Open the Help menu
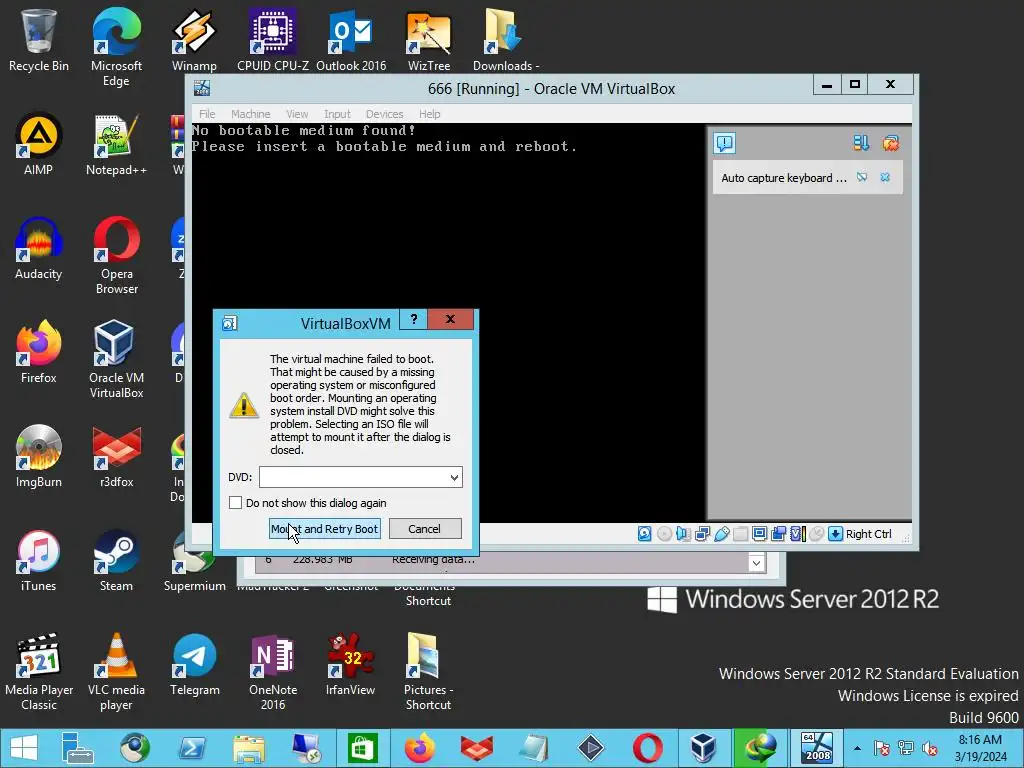This screenshot has height=768, width=1024. click(429, 114)
